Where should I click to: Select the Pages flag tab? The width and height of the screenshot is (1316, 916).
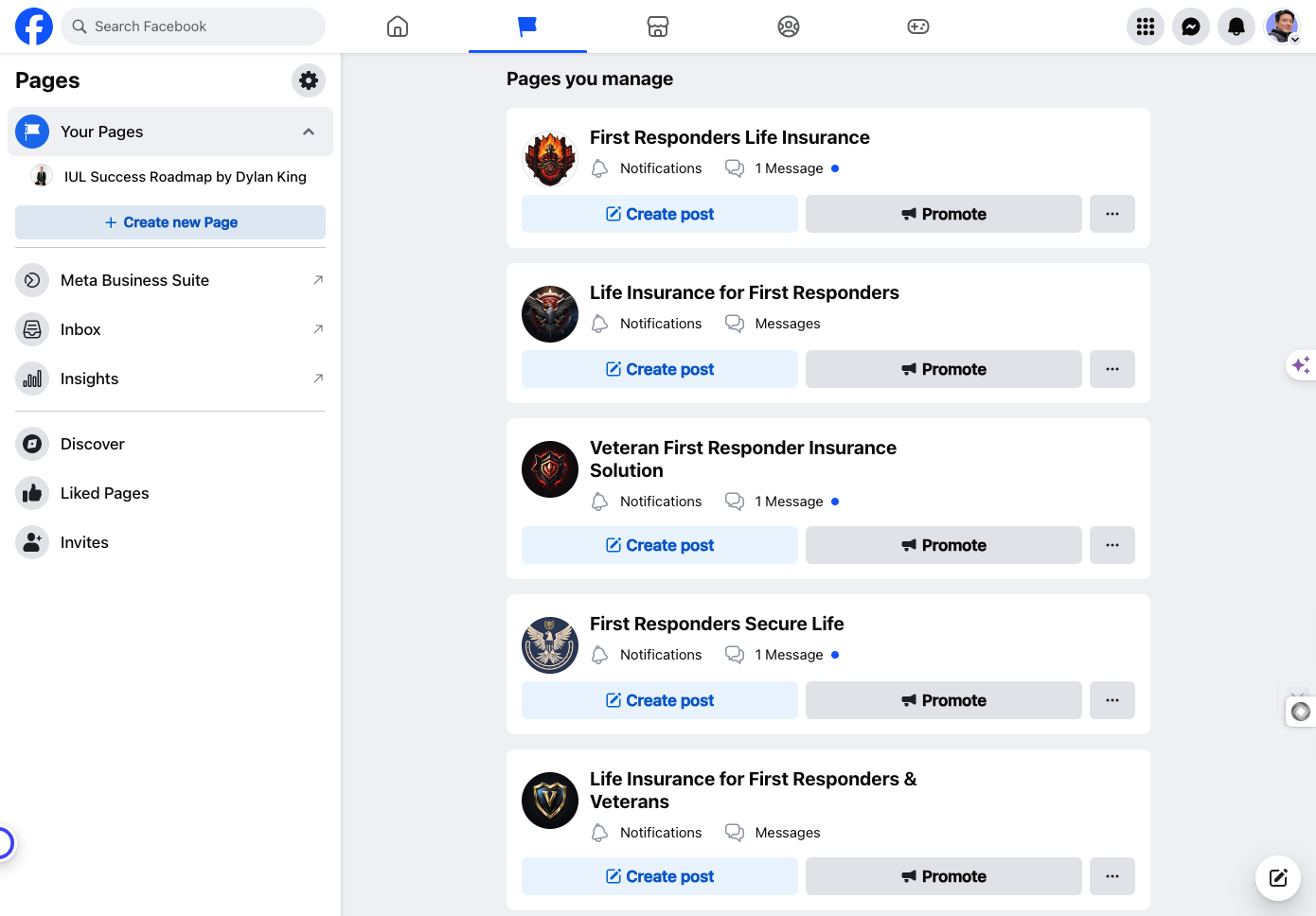pyautogui.click(x=527, y=26)
